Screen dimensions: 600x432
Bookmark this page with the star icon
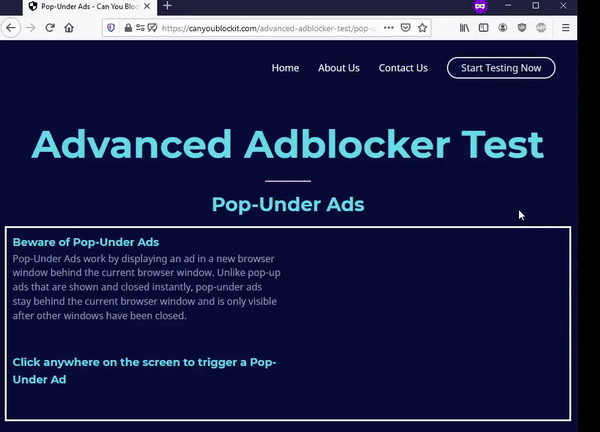[x=423, y=28]
